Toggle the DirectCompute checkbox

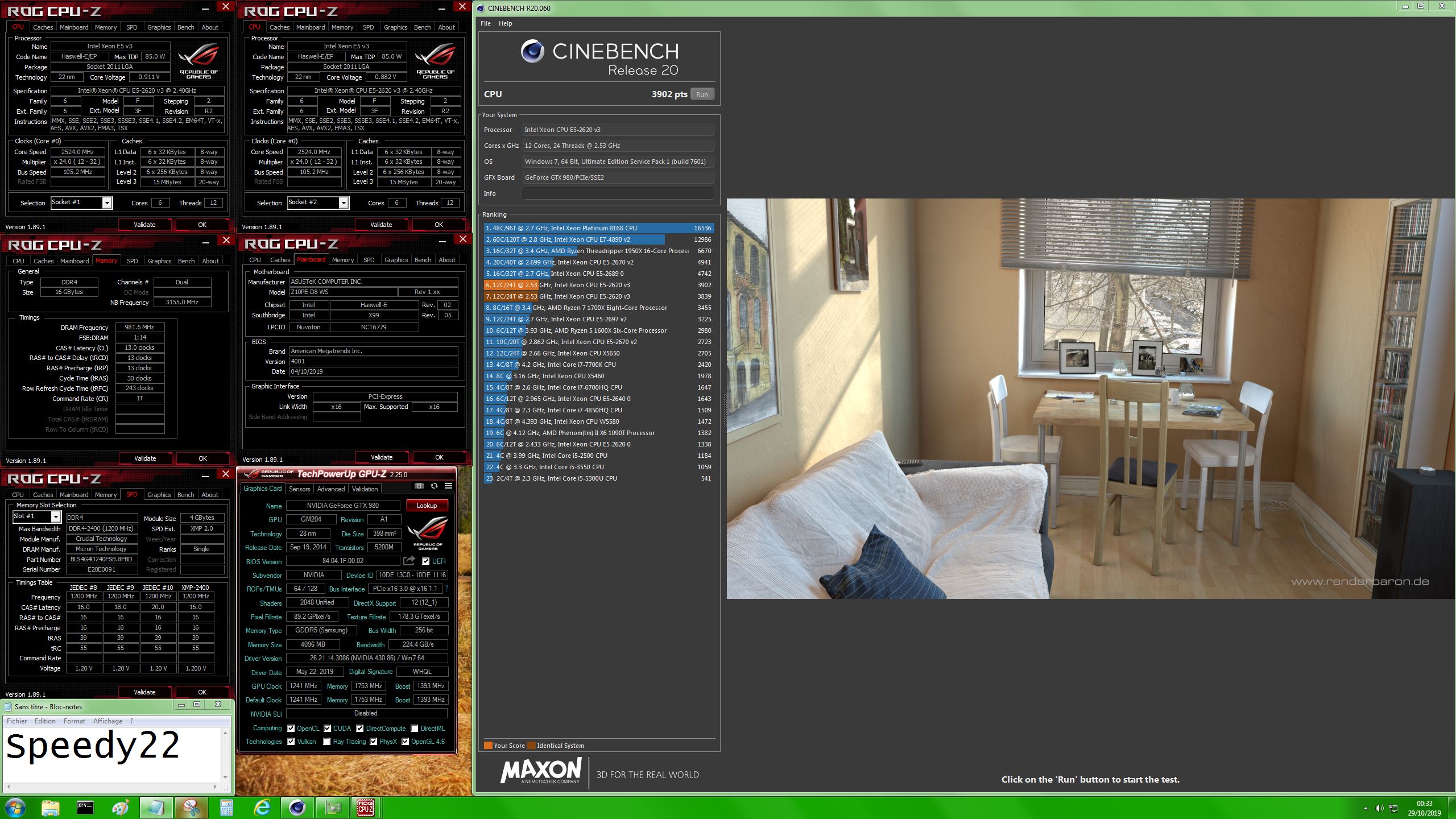pyautogui.click(x=360, y=728)
